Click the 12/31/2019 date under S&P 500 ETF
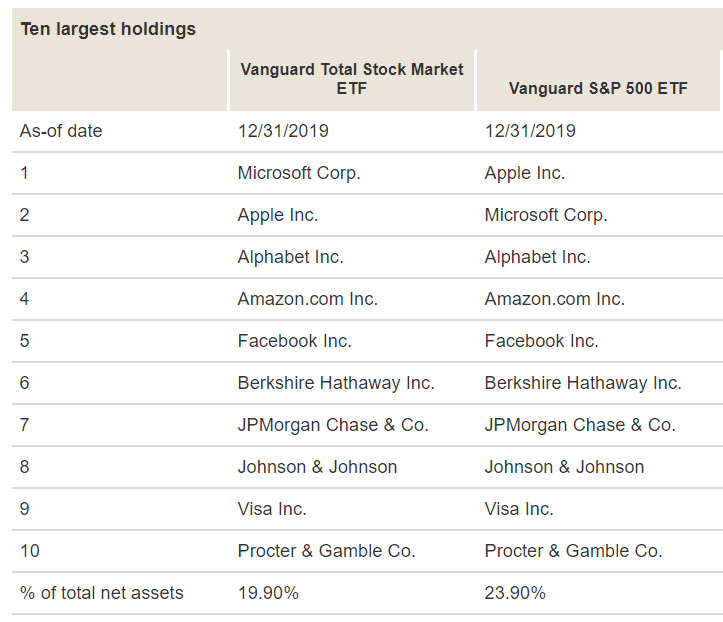 pos(530,131)
